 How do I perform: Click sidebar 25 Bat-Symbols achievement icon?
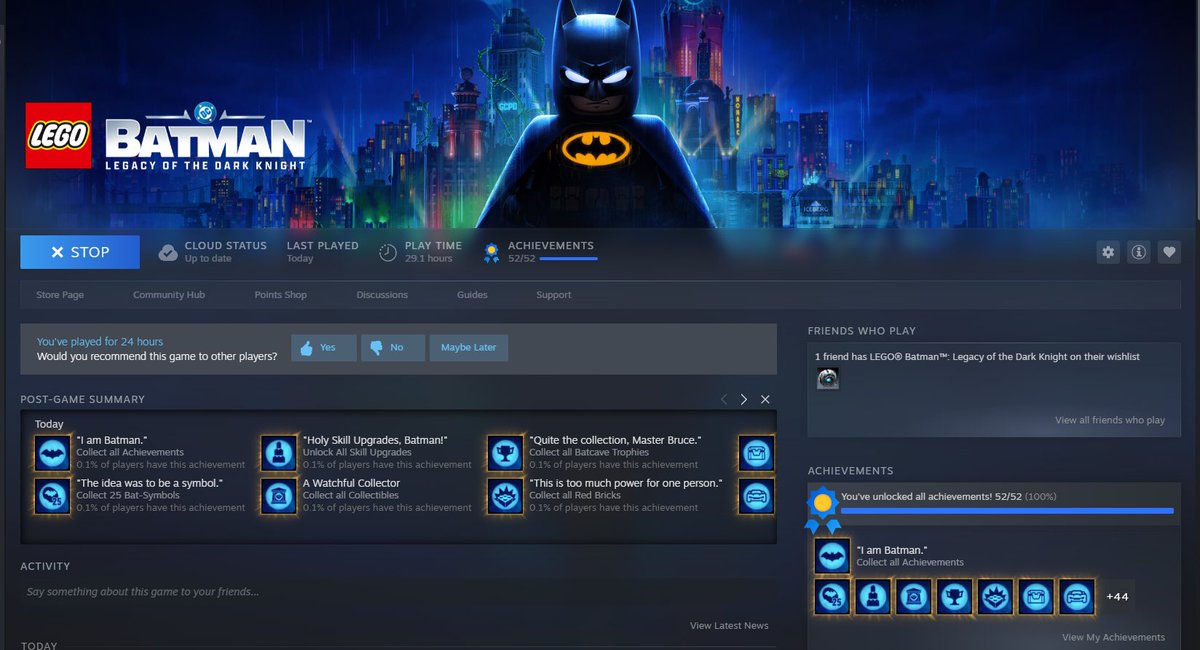point(833,597)
